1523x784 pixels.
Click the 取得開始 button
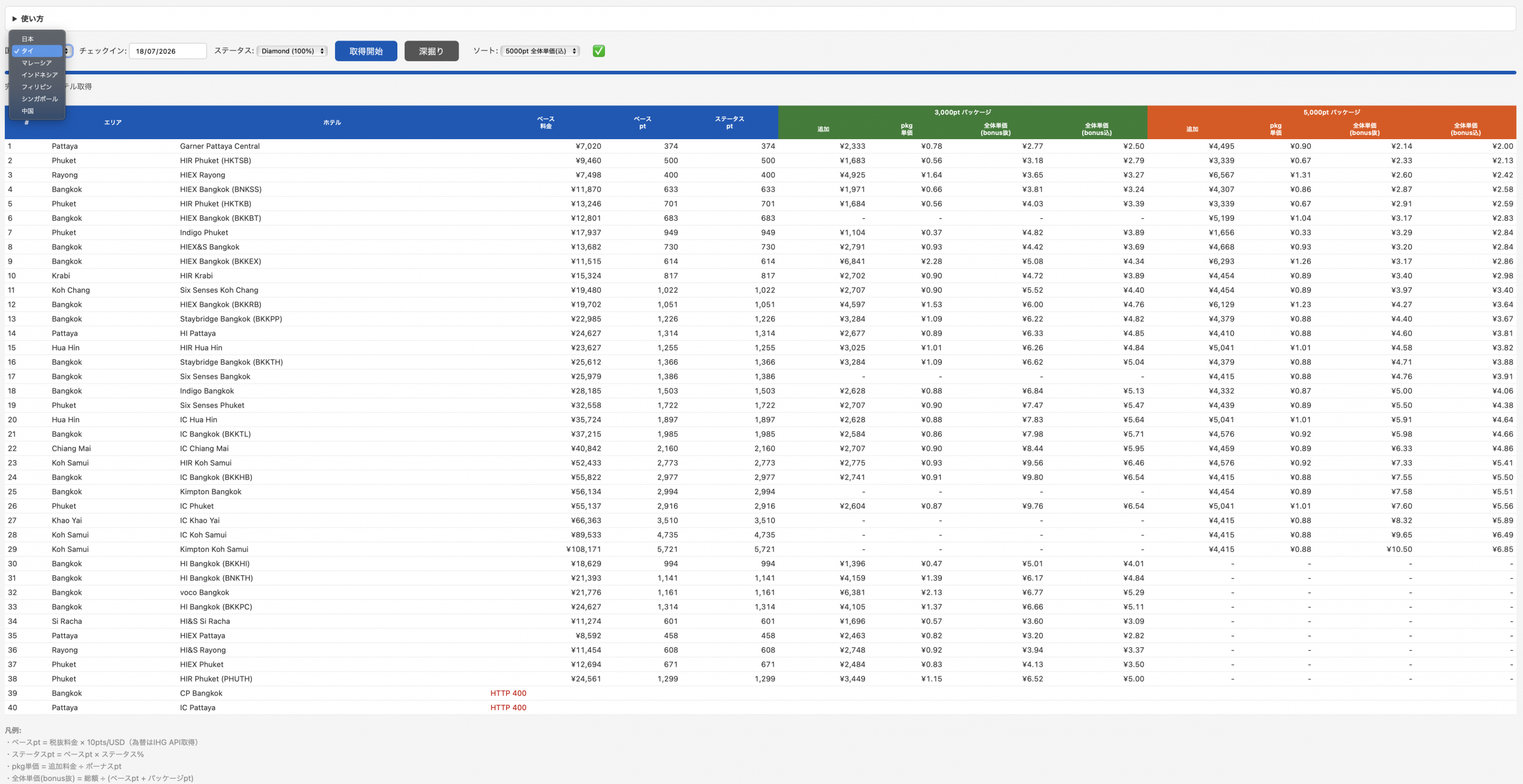tap(366, 51)
